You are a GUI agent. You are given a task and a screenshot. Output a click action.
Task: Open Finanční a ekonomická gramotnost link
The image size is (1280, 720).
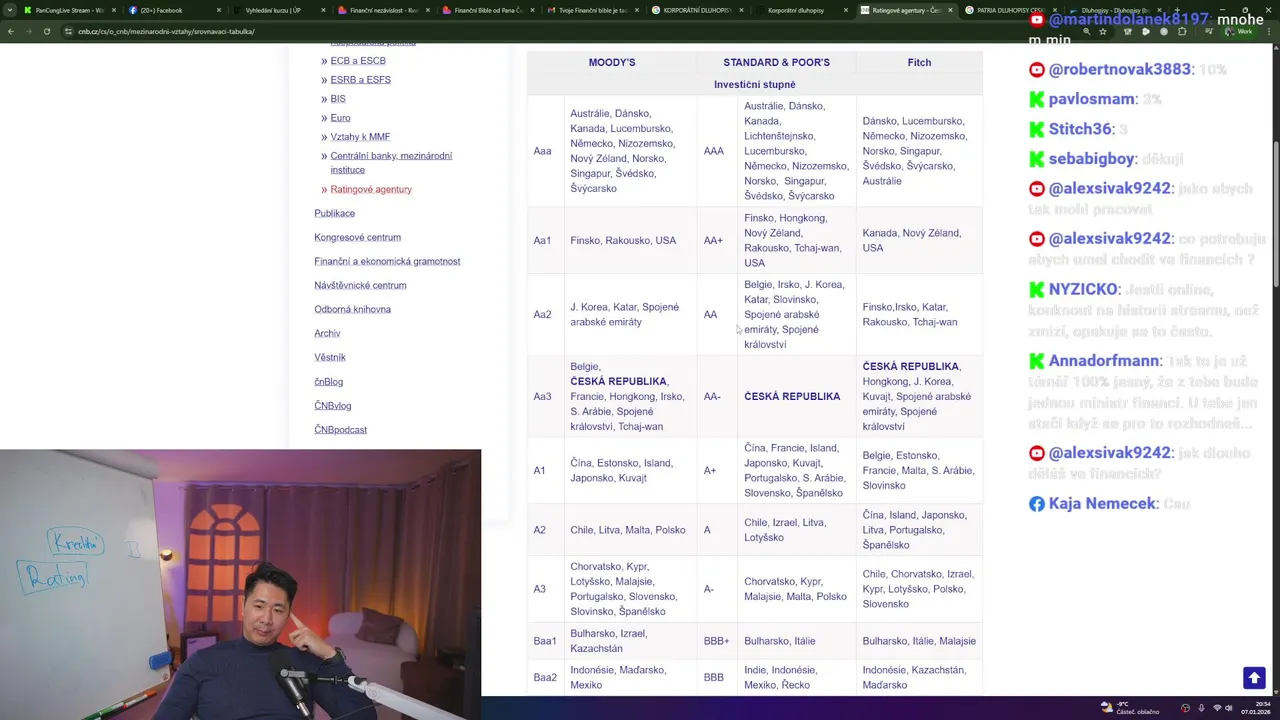387,261
